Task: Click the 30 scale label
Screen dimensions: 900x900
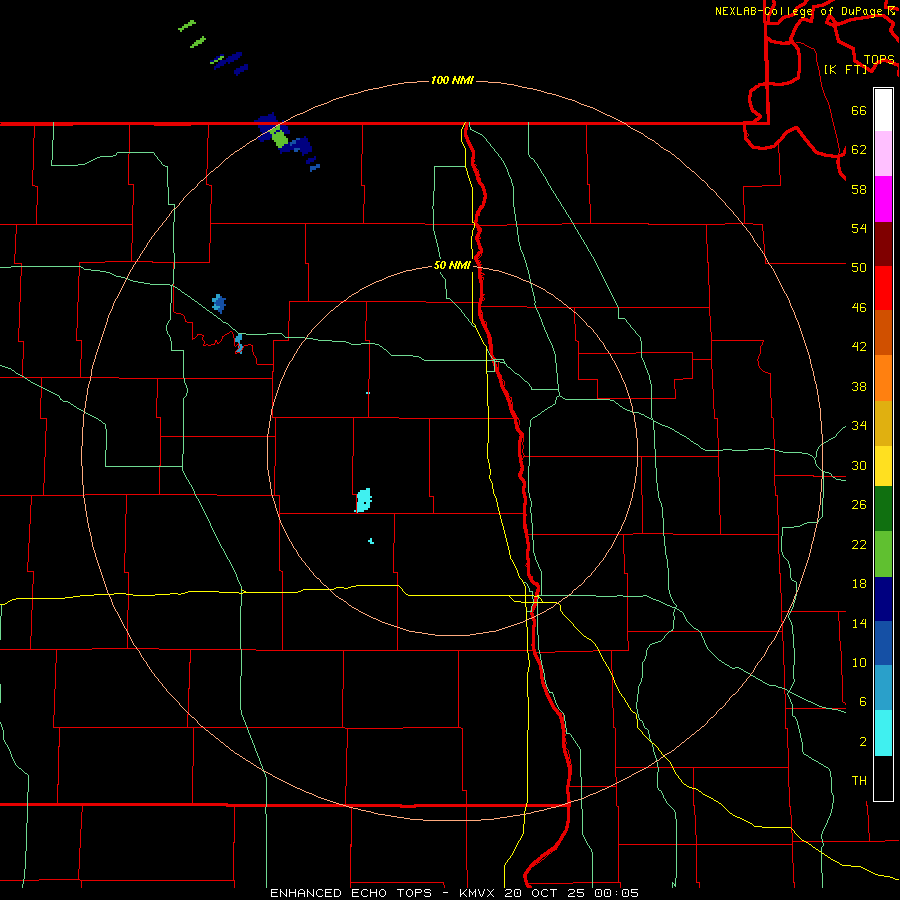Action: 859,465
